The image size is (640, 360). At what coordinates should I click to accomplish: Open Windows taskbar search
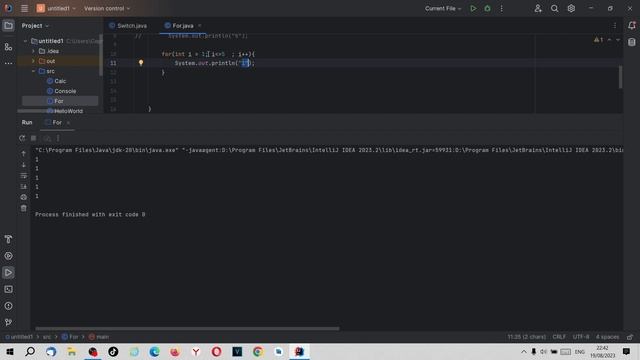(30, 351)
